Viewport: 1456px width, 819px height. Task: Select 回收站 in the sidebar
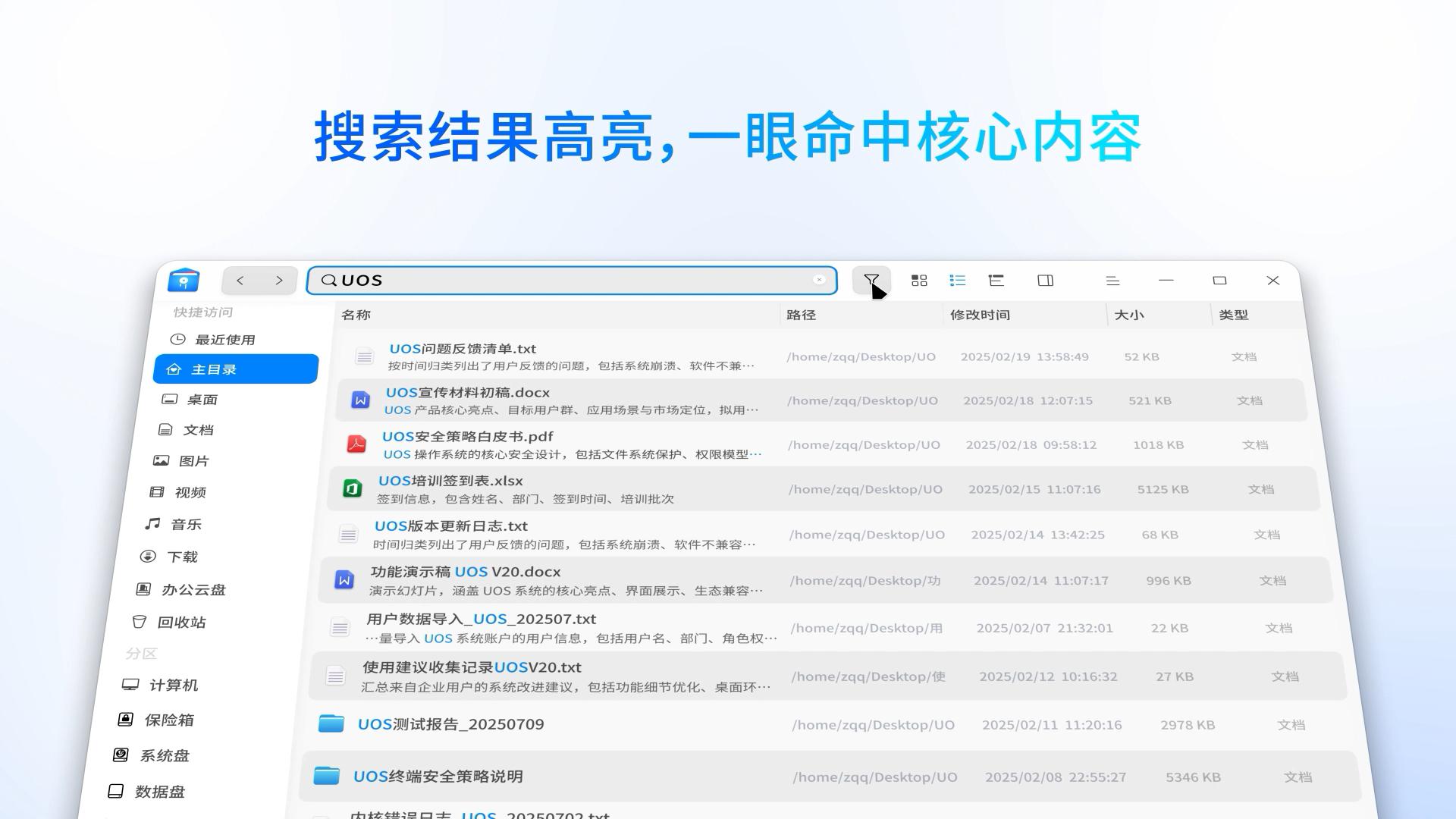(180, 623)
